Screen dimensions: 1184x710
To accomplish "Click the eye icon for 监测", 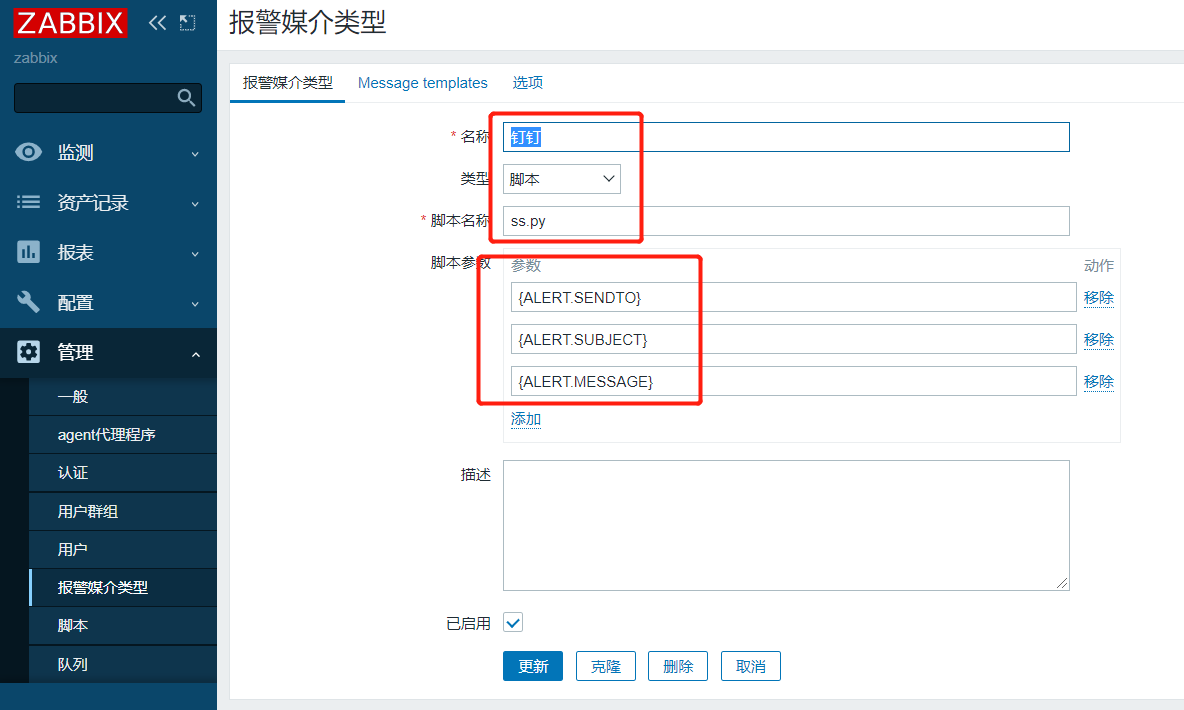I will [29, 152].
